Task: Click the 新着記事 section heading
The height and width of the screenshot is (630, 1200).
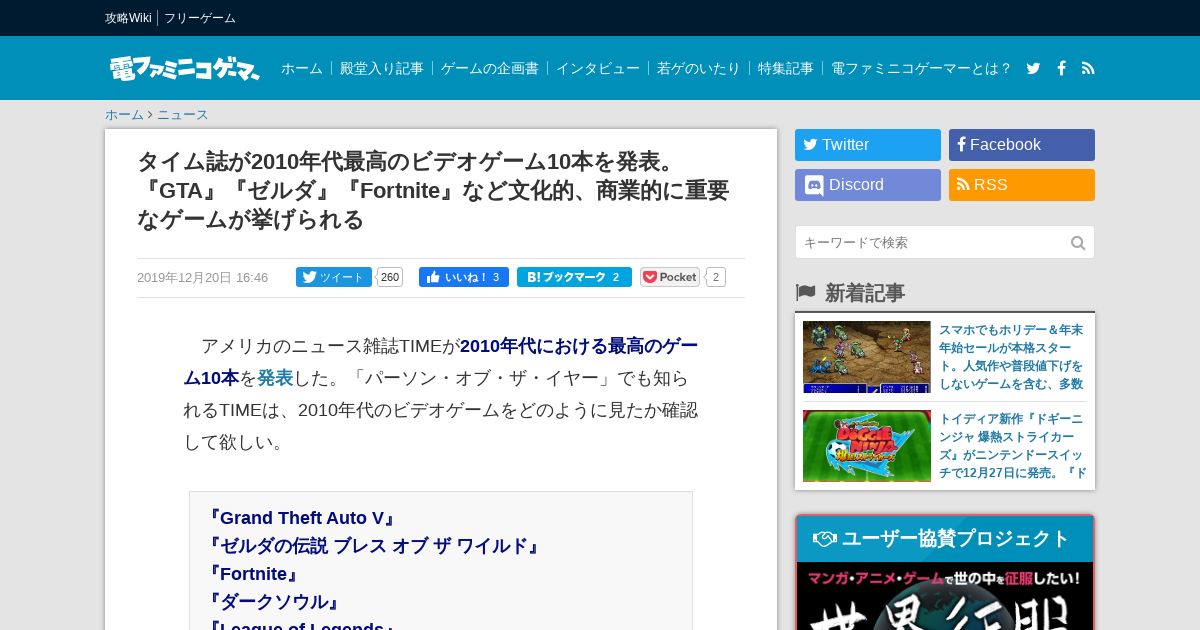Action: pyautogui.click(x=865, y=293)
